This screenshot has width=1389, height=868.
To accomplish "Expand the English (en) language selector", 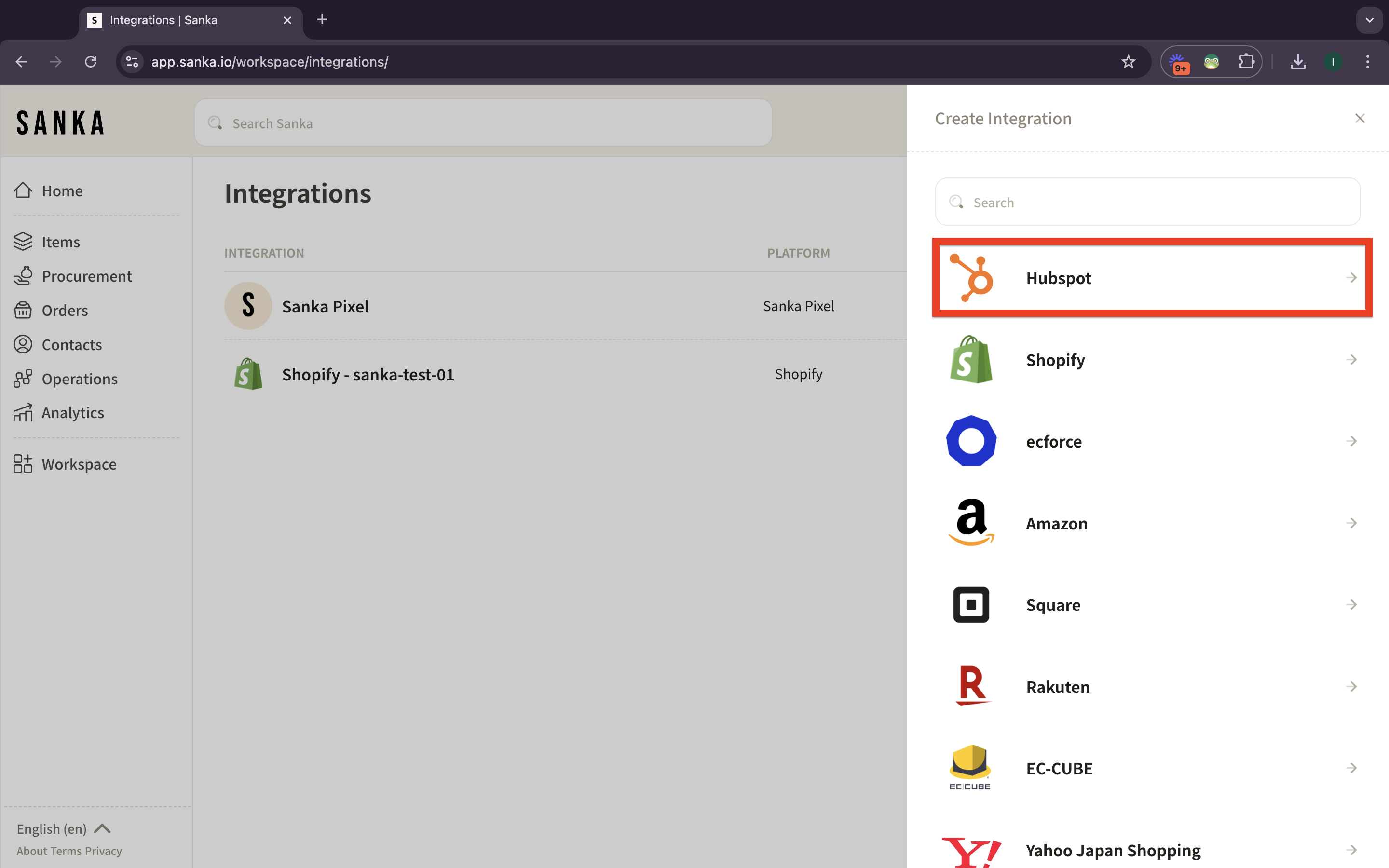I will click(63, 829).
